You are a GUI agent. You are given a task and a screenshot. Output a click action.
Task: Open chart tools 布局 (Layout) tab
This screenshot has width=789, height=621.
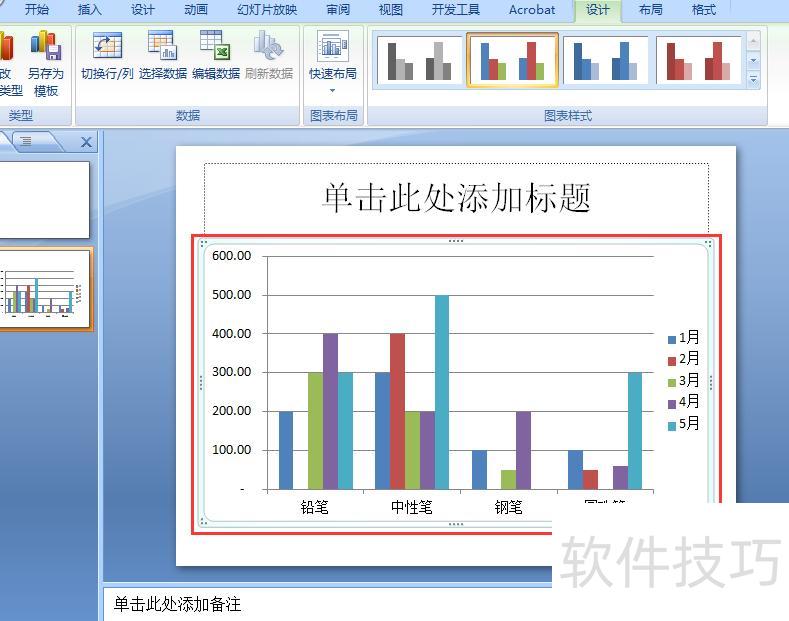tap(651, 10)
